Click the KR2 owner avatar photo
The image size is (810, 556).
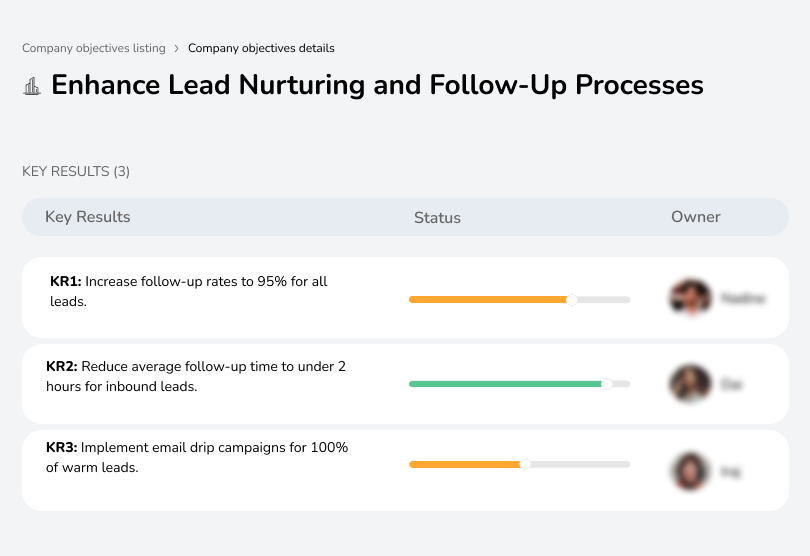point(690,384)
